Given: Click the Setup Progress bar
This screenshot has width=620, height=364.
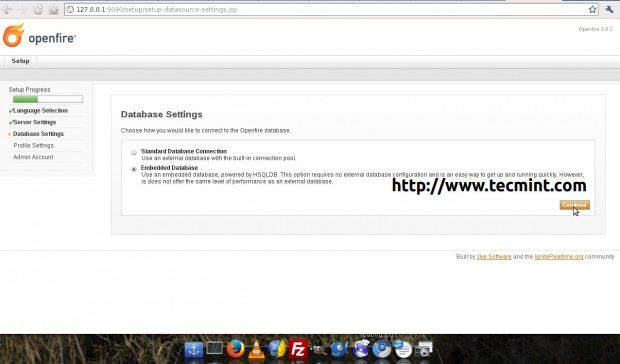Looking at the screenshot, I should [48, 99].
